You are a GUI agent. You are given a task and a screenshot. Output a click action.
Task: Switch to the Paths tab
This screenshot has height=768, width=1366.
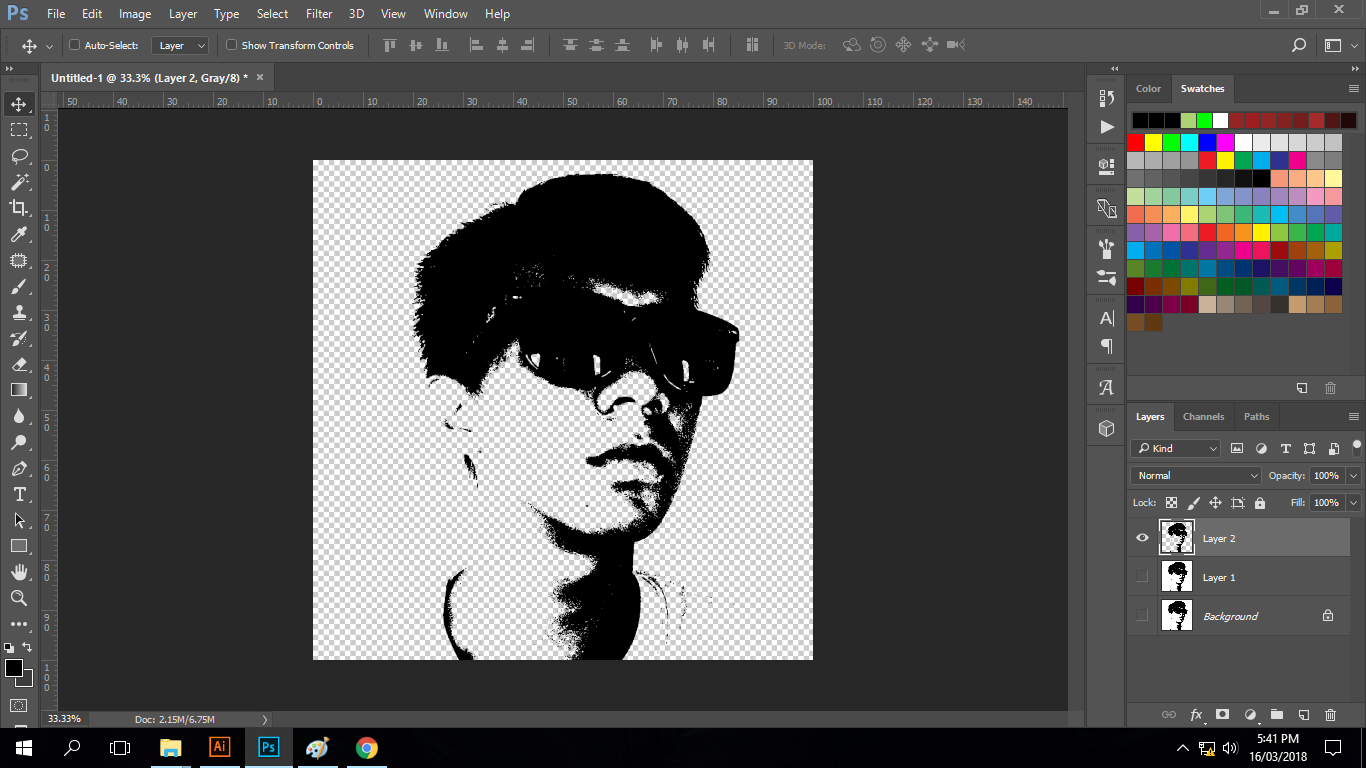click(1256, 417)
